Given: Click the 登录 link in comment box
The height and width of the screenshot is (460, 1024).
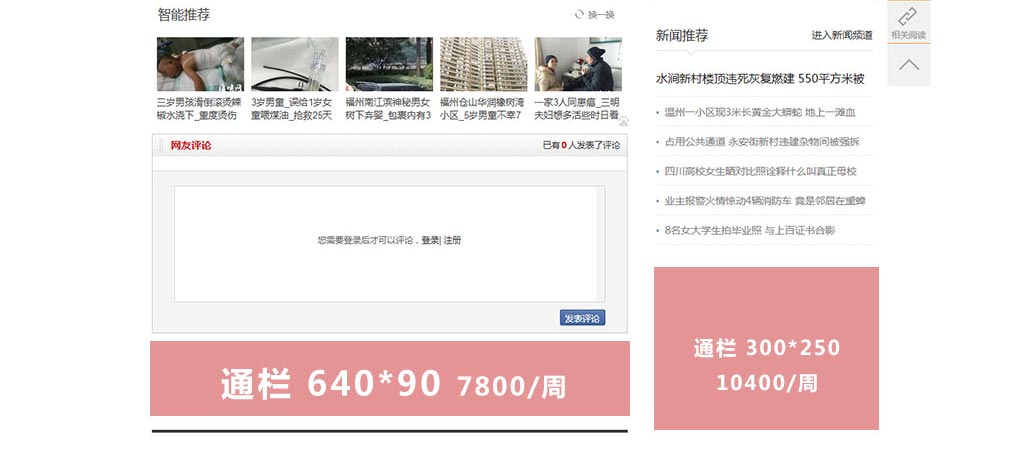Looking at the screenshot, I should point(430,240).
